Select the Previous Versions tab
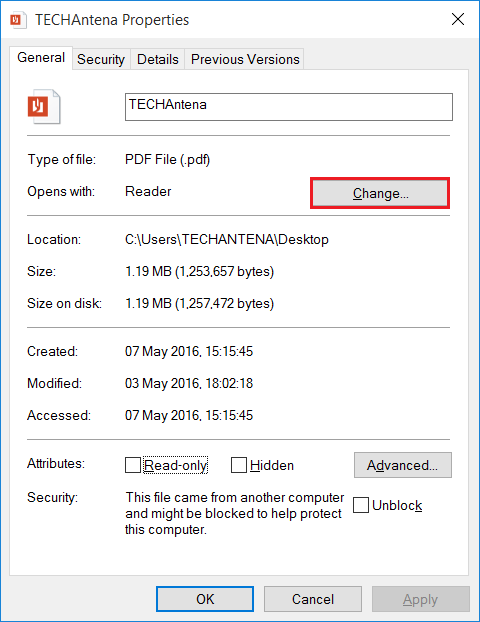 [245, 60]
